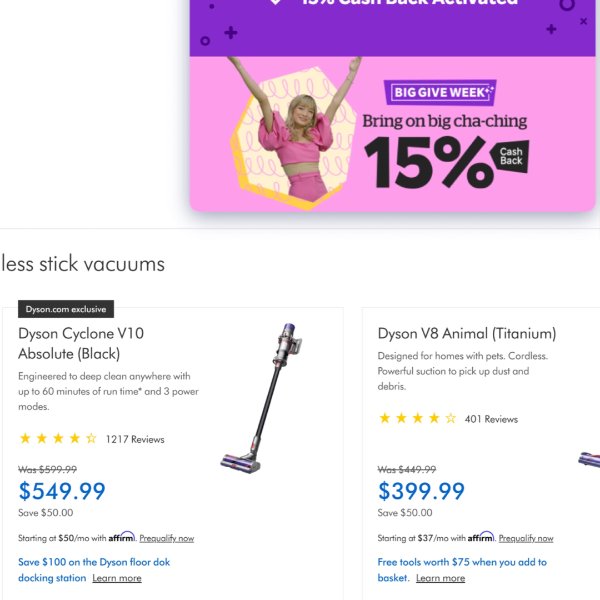Screen dimensions: 600x600
Task: Click Learn more about free tools offer
Action: click(x=440, y=578)
